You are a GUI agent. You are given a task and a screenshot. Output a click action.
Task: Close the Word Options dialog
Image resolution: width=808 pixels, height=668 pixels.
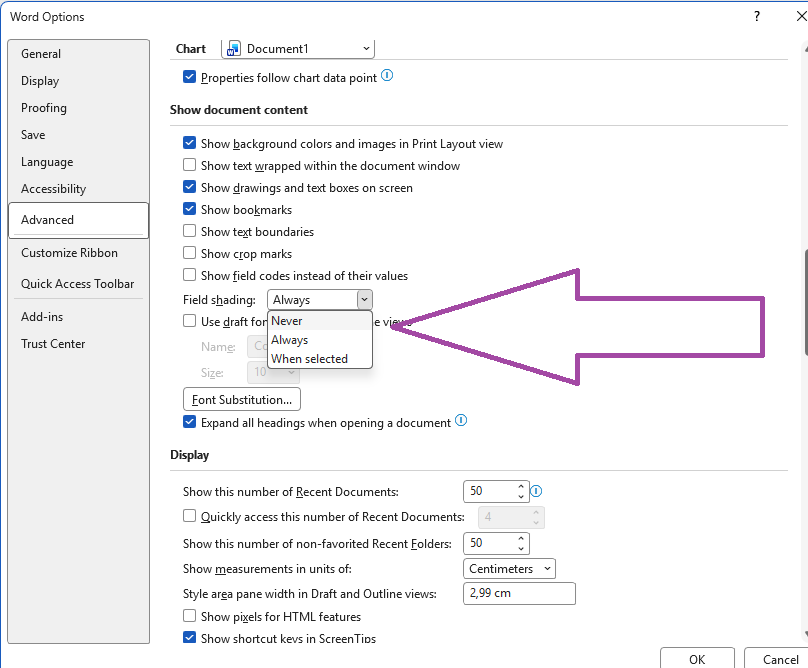point(801,16)
